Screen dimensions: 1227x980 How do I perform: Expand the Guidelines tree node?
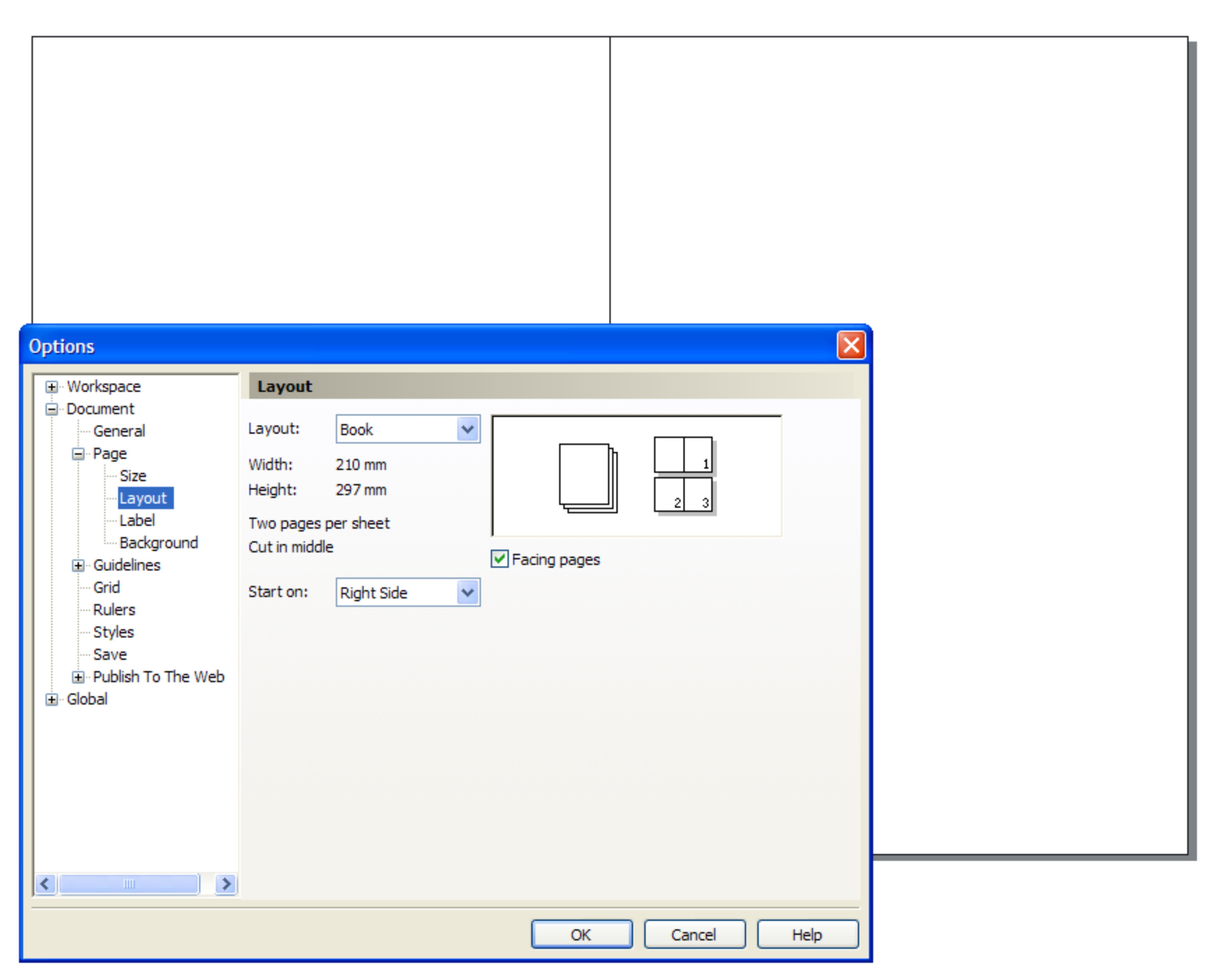tap(78, 566)
